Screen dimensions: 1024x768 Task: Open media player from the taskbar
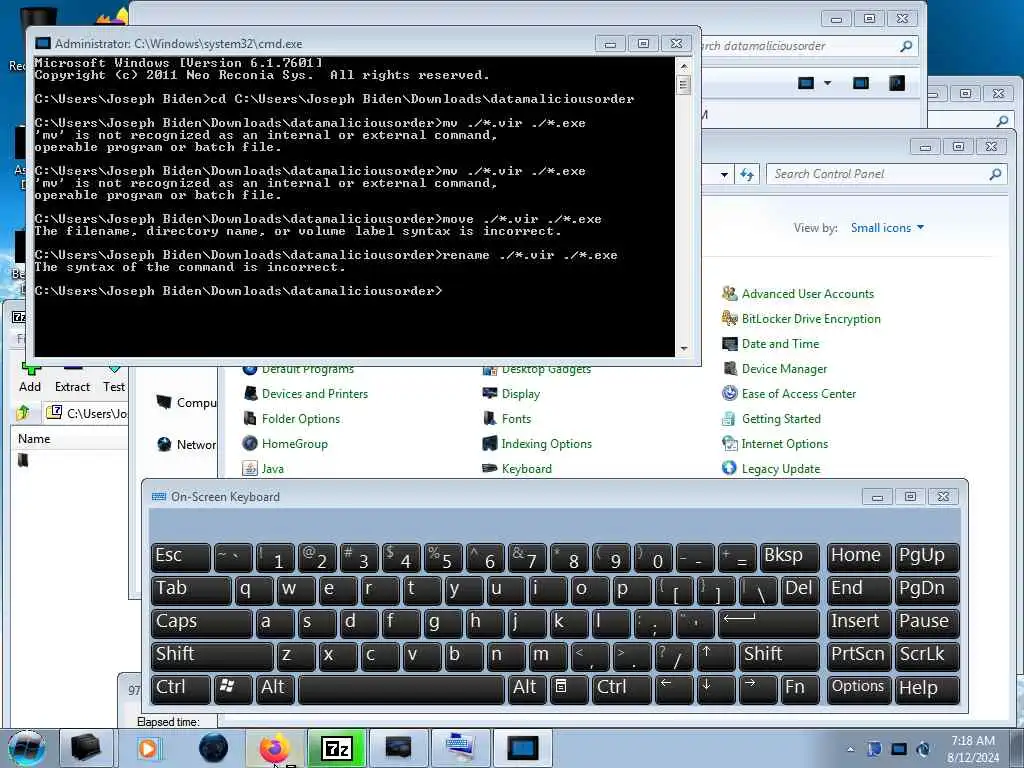(x=148, y=748)
